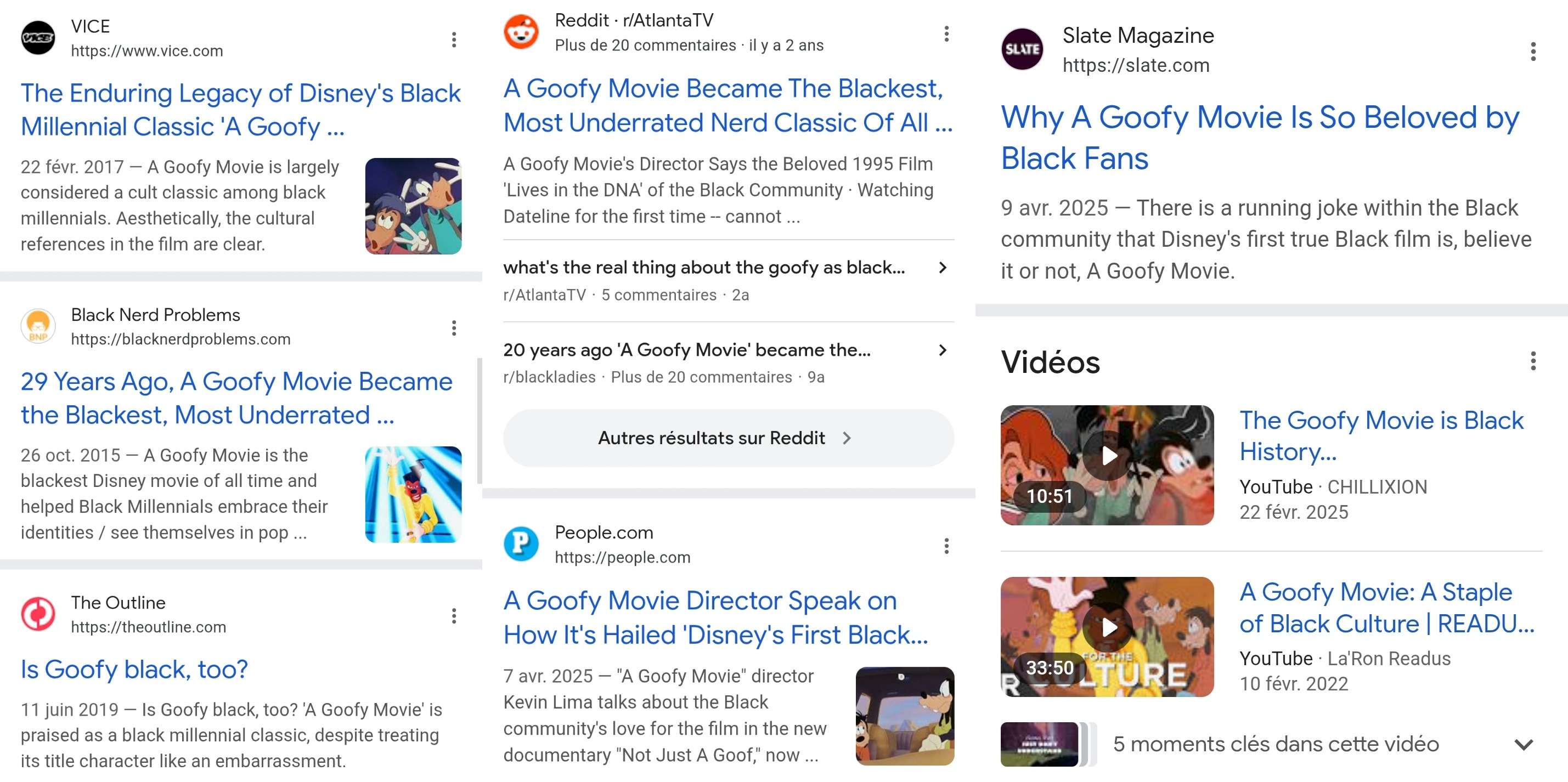The width and height of the screenshot is (1568, 782).
Task: Click the Slate Magazine logo icon
Action: click(x=1022, y=49)
